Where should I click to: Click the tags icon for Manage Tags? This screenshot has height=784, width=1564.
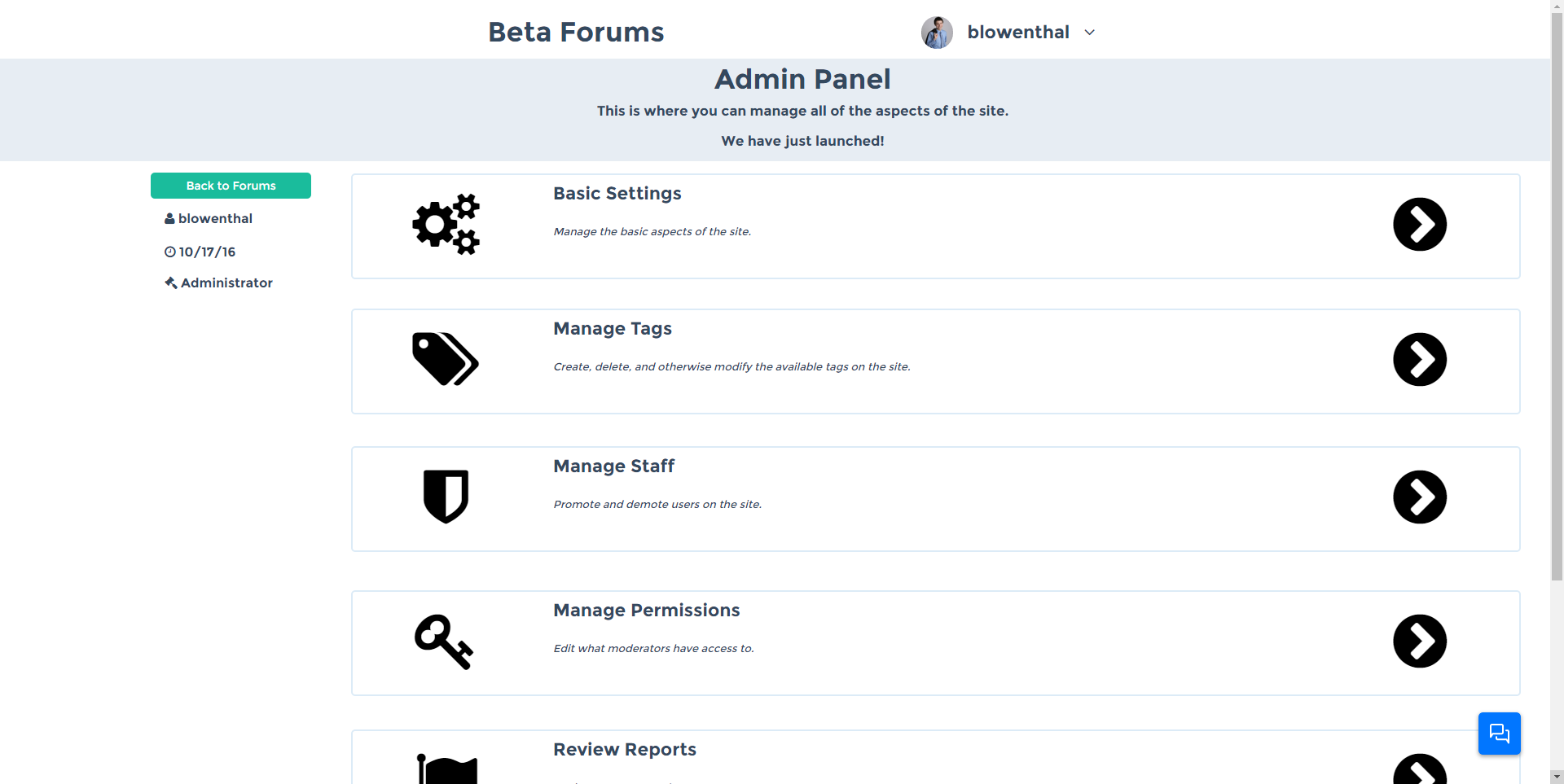coord(445,359)
